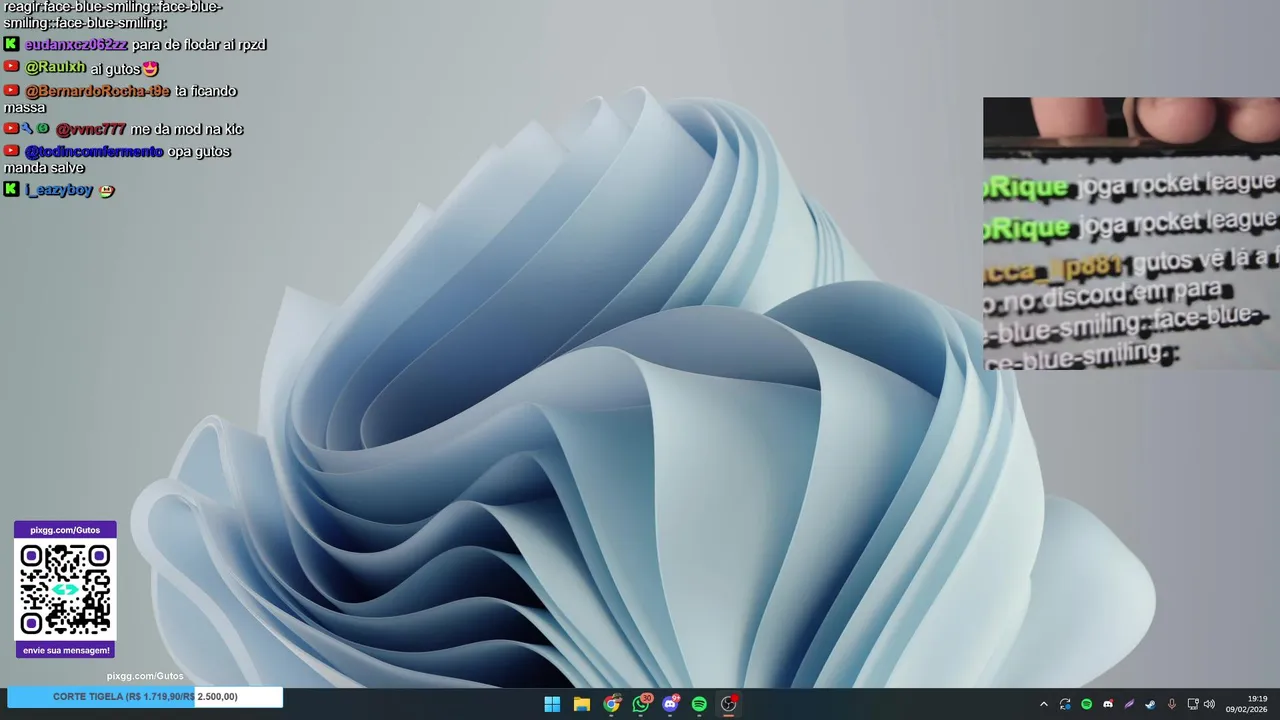Open WhatsApp from the taskbar
Screen dimensions: 1280x720
(641, 704)
